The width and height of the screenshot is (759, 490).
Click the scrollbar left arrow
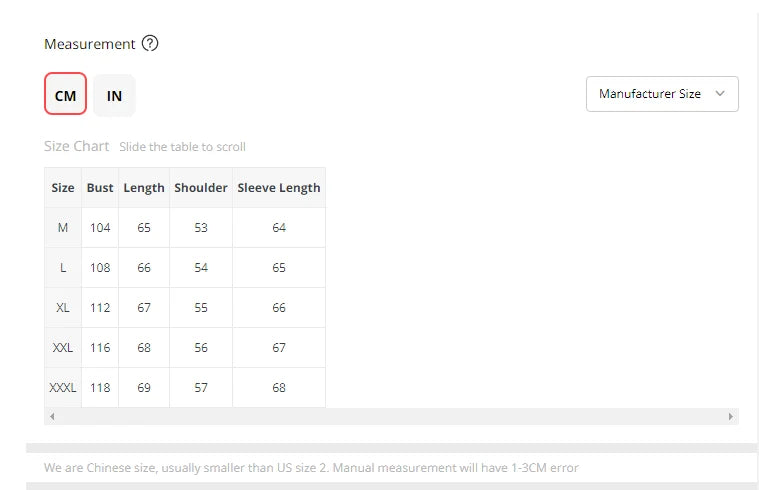click(x=52, y=416)
